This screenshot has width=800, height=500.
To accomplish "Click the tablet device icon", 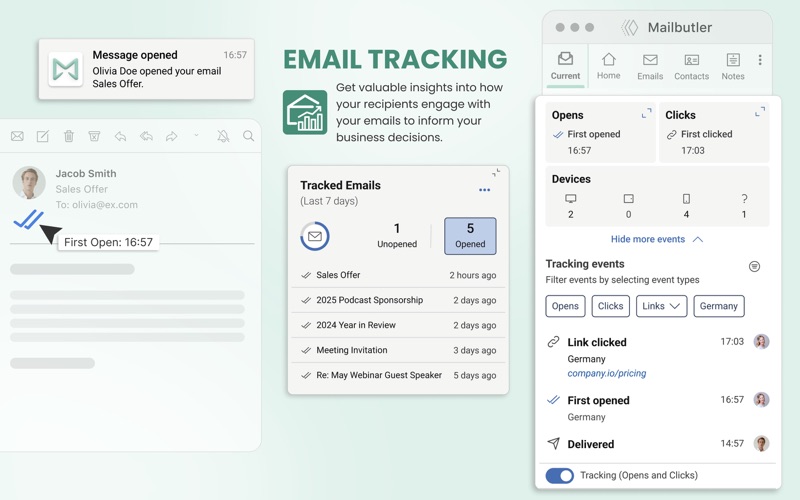I will [629, 198].
